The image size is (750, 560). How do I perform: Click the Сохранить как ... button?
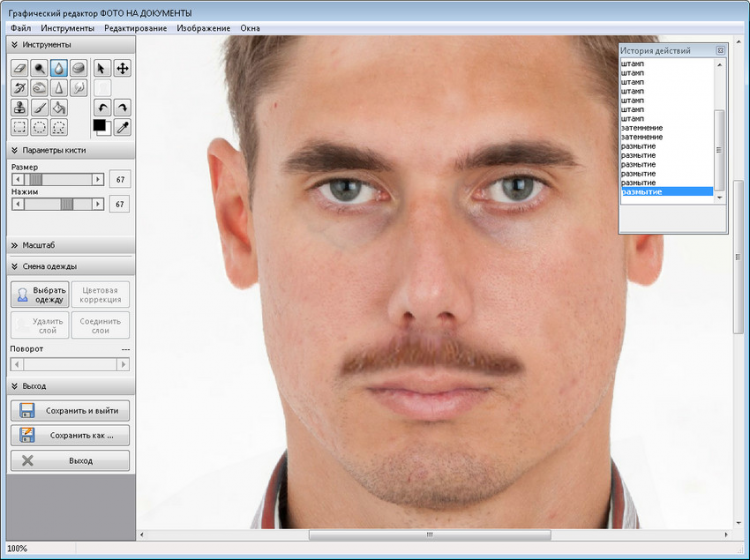[x=70, y=436]
